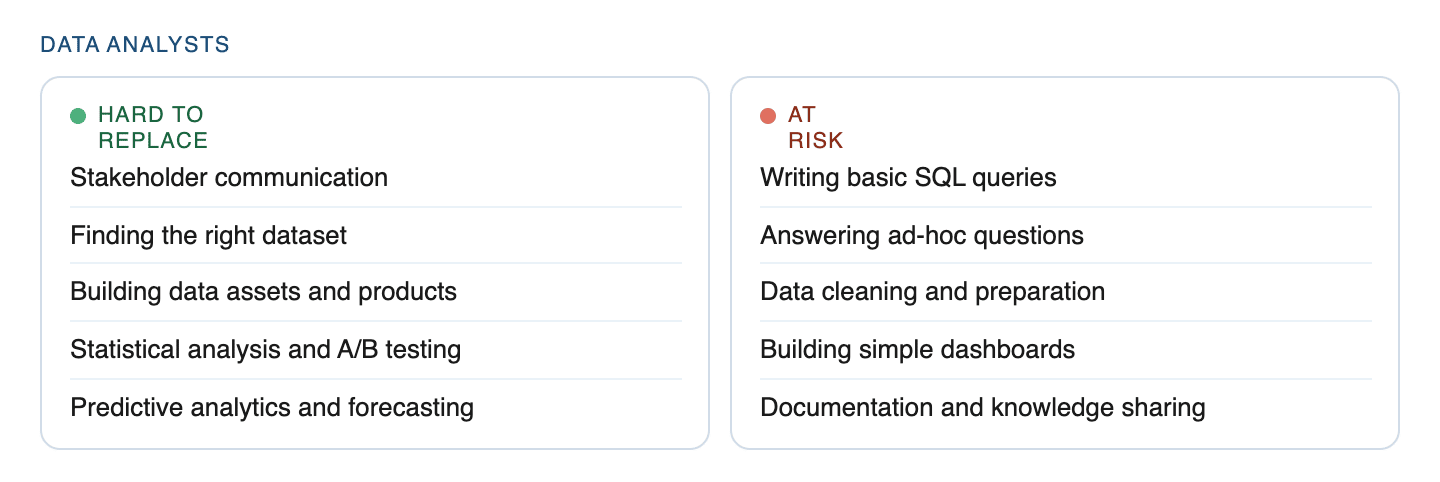The height and width of the screenshot is (482, 1440).
Task: Click the word REPLACE in green header
Action: (x=153, y=140)
